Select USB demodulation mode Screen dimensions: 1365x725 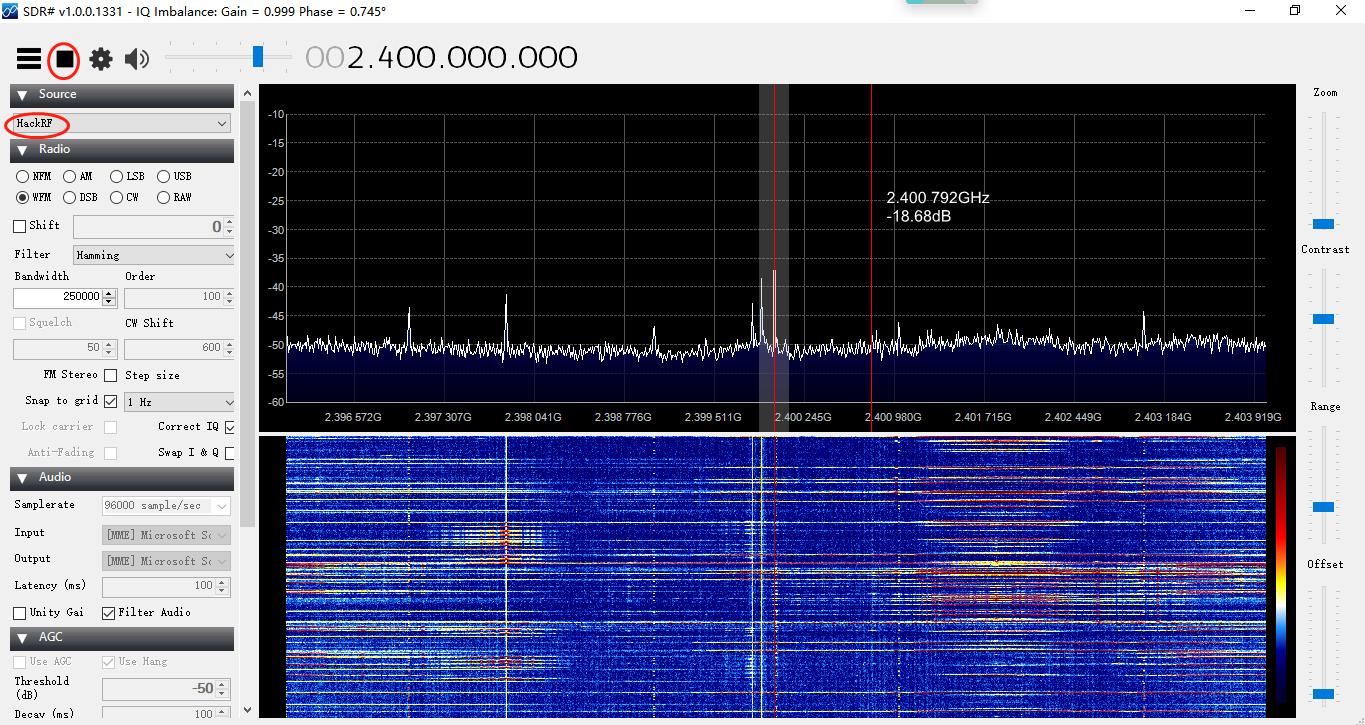[x=163, y=176]
